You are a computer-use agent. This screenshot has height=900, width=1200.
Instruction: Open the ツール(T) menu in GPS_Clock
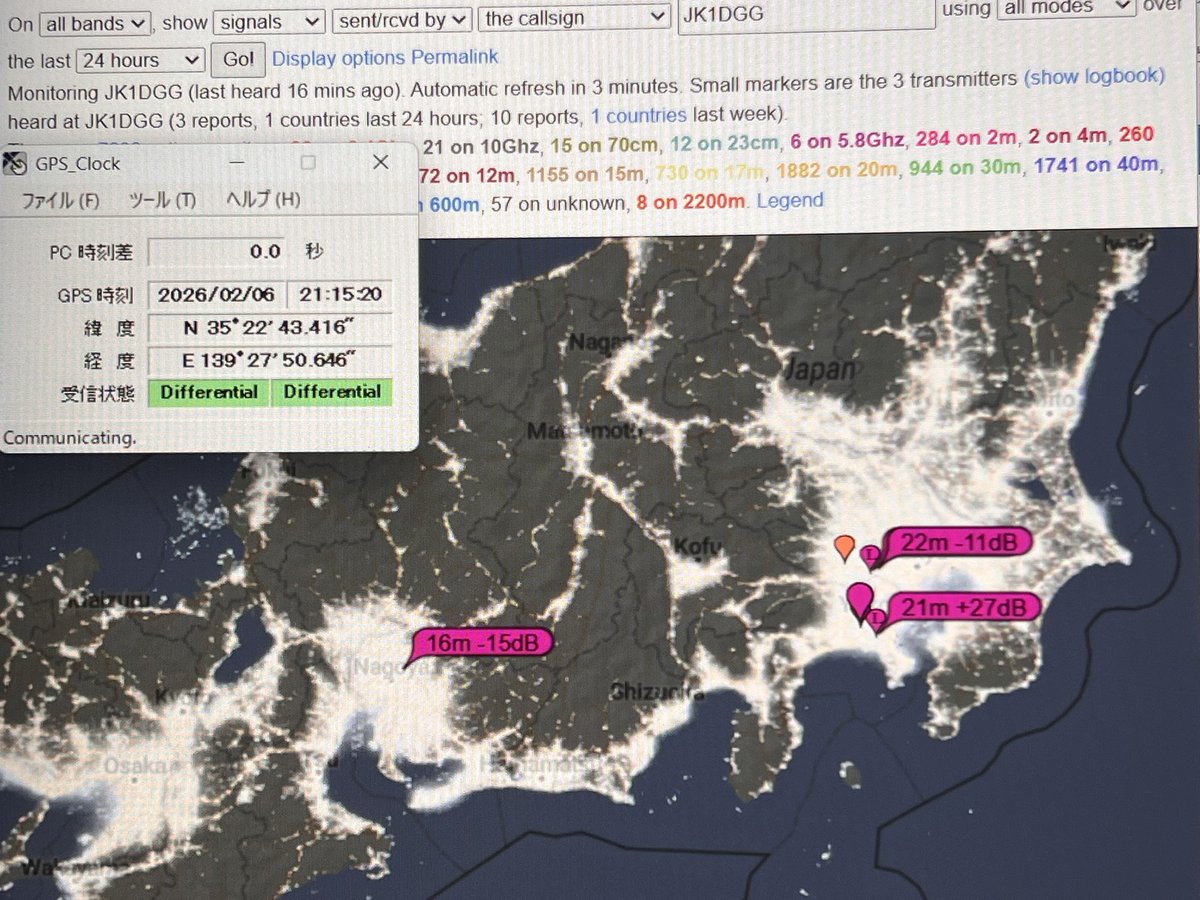(x=162, y=200)
